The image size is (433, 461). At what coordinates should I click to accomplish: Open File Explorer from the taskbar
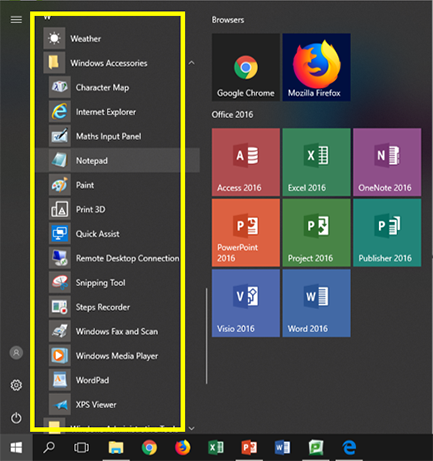click(x=116, y=447)
